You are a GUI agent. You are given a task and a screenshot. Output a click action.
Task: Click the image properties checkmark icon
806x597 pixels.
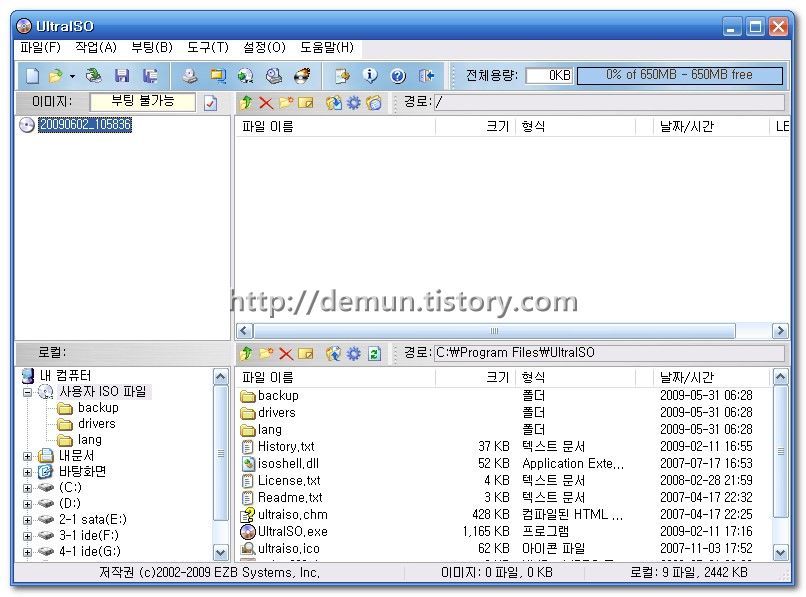click(x=210, y=102)
